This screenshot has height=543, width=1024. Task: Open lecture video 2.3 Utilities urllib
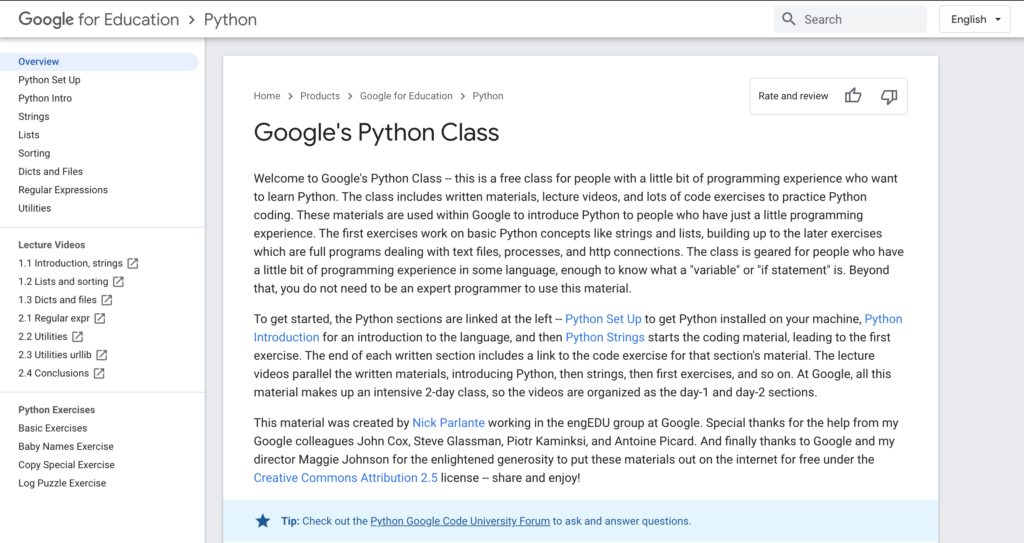pyautogui.click(x=55, y=355)
